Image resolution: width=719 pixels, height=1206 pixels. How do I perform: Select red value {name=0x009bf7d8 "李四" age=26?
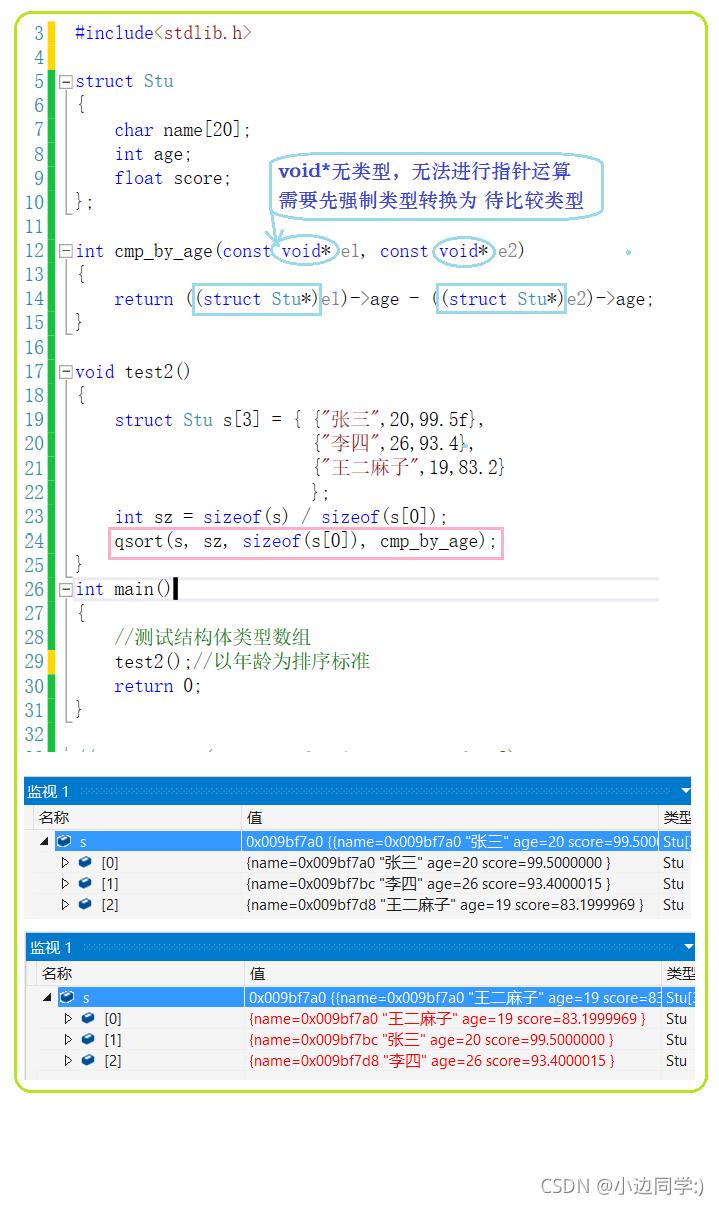[x=432, y=1061]
